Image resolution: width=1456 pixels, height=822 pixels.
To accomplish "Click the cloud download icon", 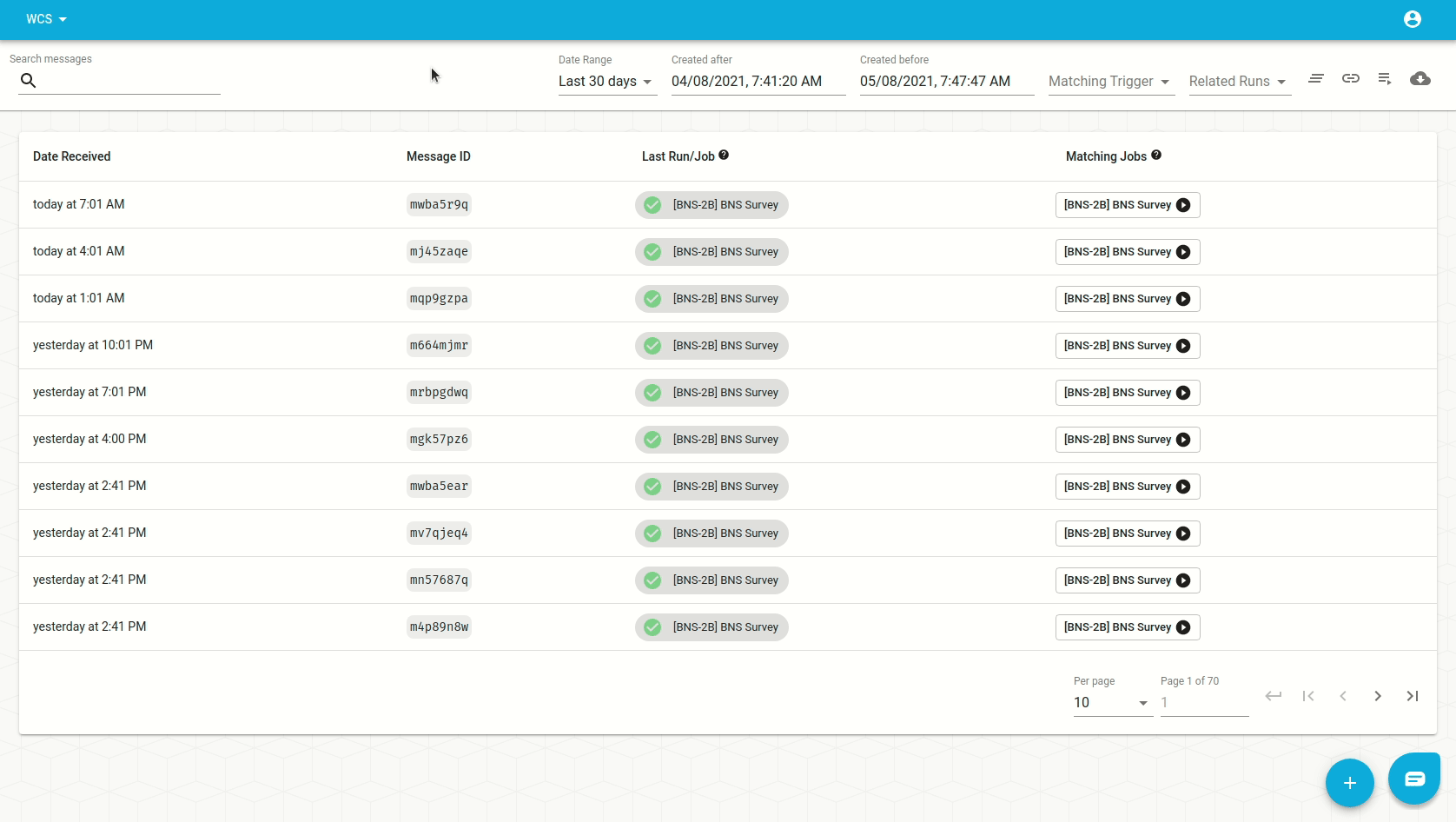I will click(x=1420, y=79).
